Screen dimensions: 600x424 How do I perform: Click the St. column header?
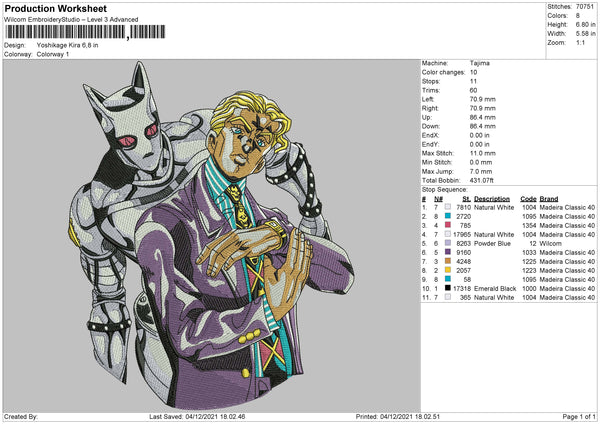point(466,199)
